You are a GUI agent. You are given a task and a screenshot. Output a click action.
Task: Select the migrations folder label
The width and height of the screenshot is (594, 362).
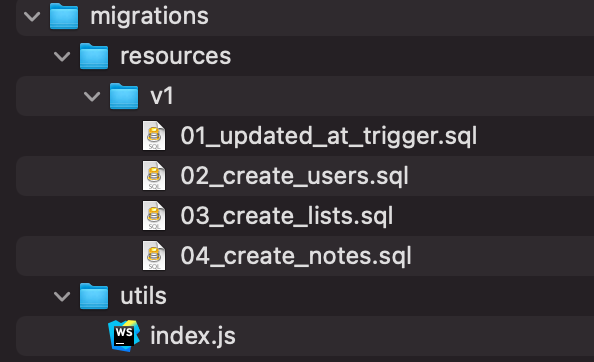point(149,17)
